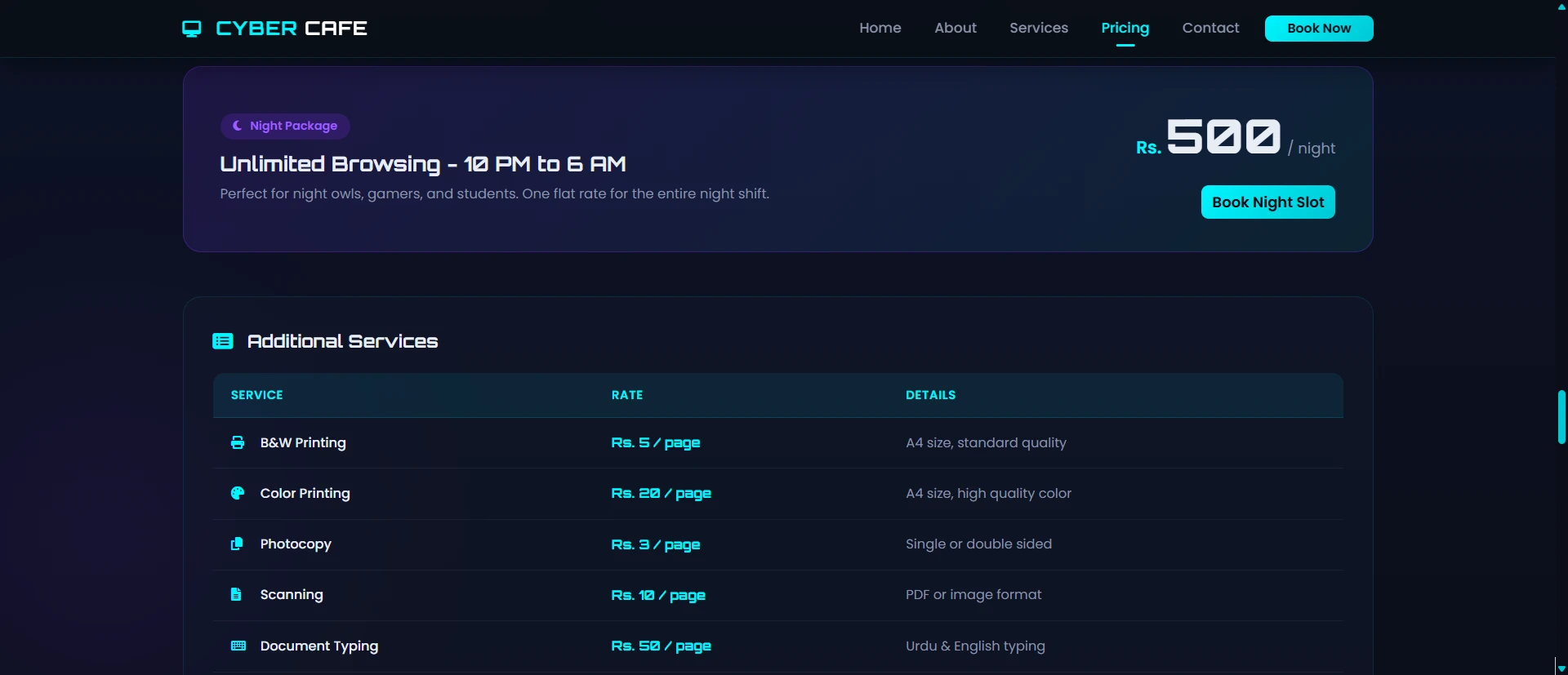Click the Scanning service name
Image resolution: width=1568 pixels, height=675 pixels.
[292, 595]
